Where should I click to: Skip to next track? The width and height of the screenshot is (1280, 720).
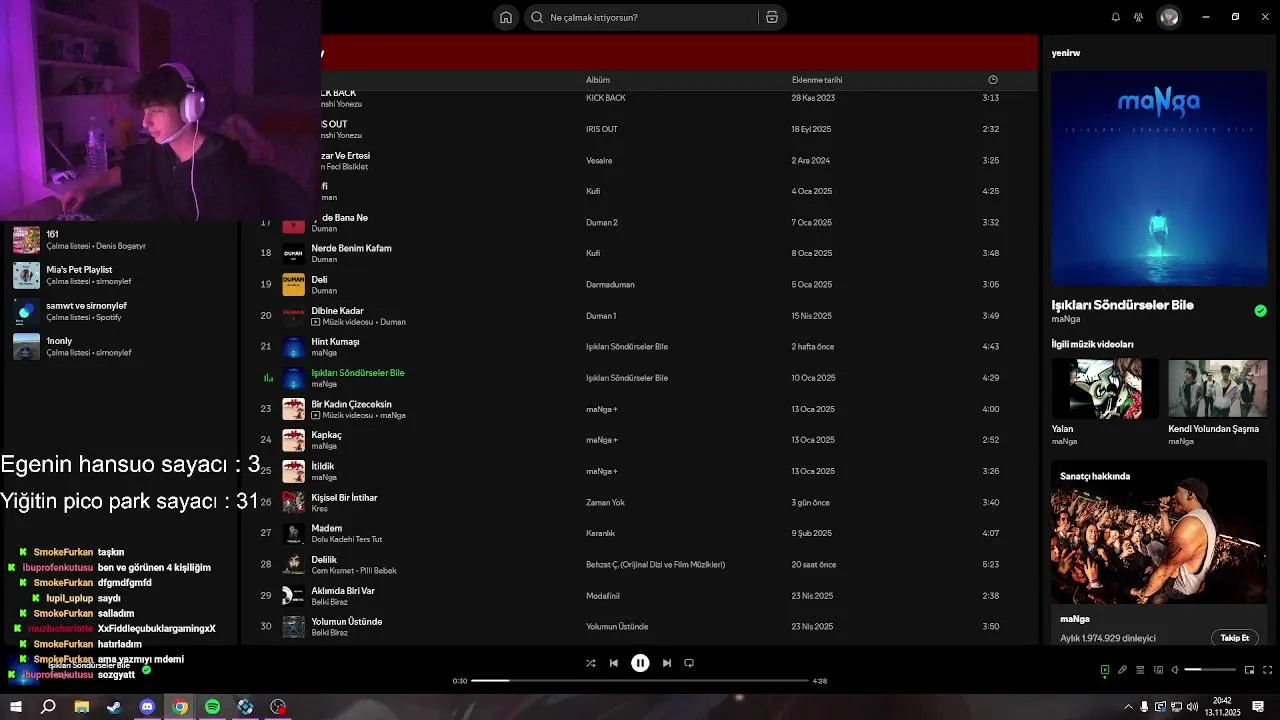(667, 663)
